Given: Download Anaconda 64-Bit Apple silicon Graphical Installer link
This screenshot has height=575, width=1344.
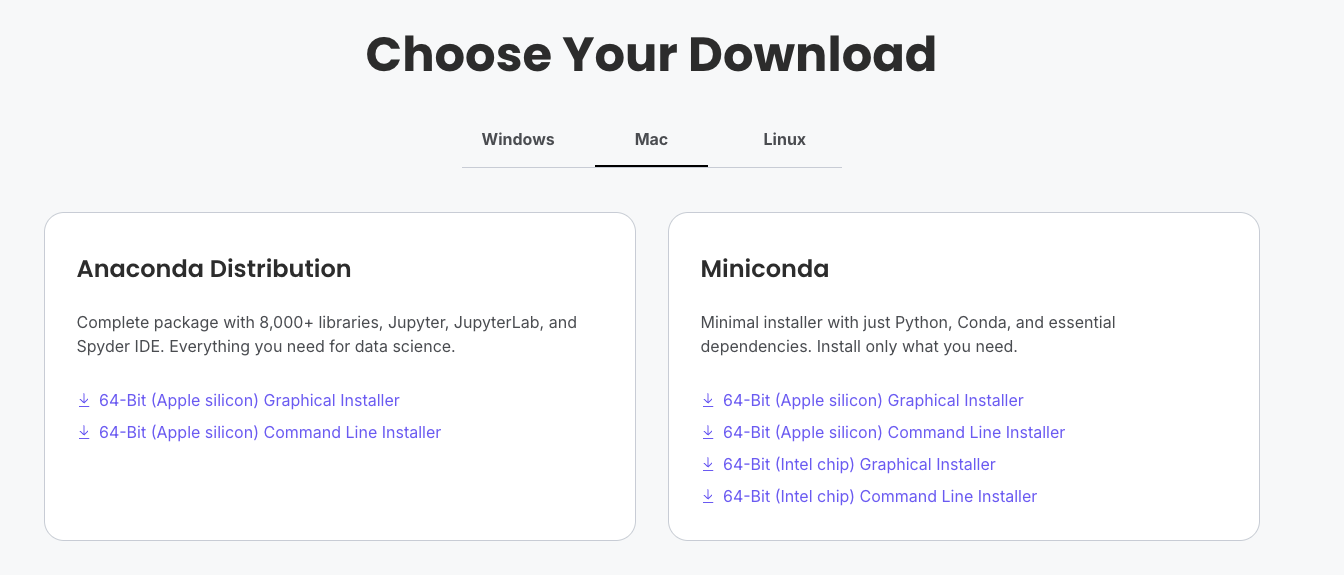Looking at the screenshot, I should tap(249, 401).
